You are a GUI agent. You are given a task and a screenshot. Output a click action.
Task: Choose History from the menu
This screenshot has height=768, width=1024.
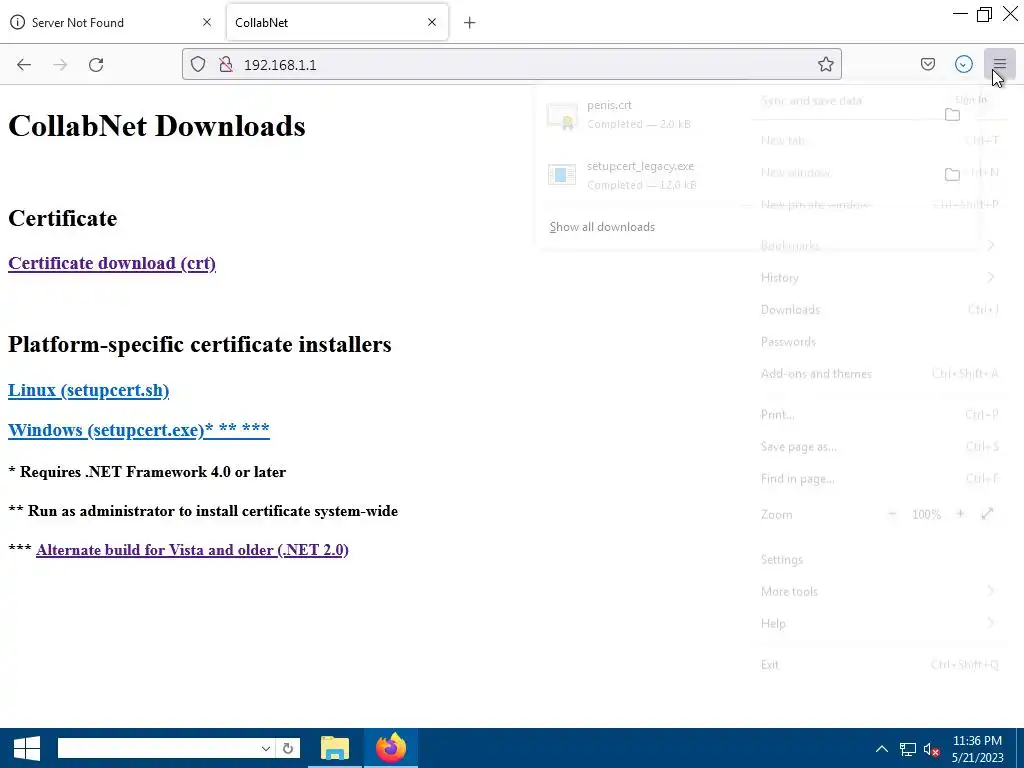[879, 278]
